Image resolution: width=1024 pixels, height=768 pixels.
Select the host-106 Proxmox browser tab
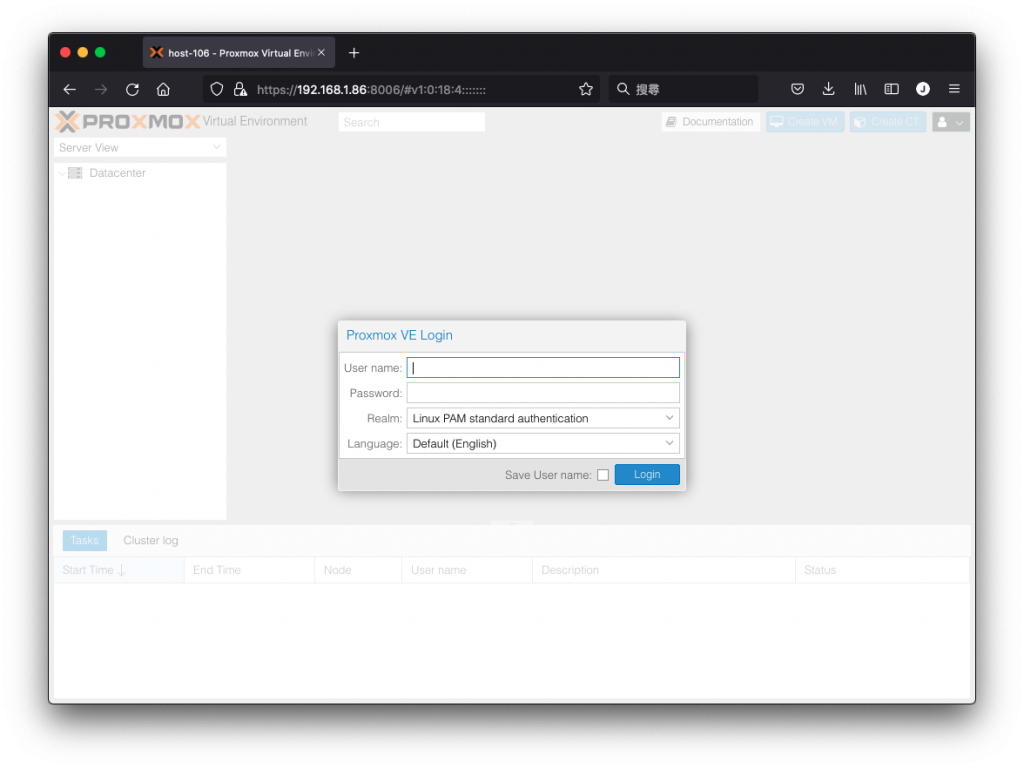point(238,53)
